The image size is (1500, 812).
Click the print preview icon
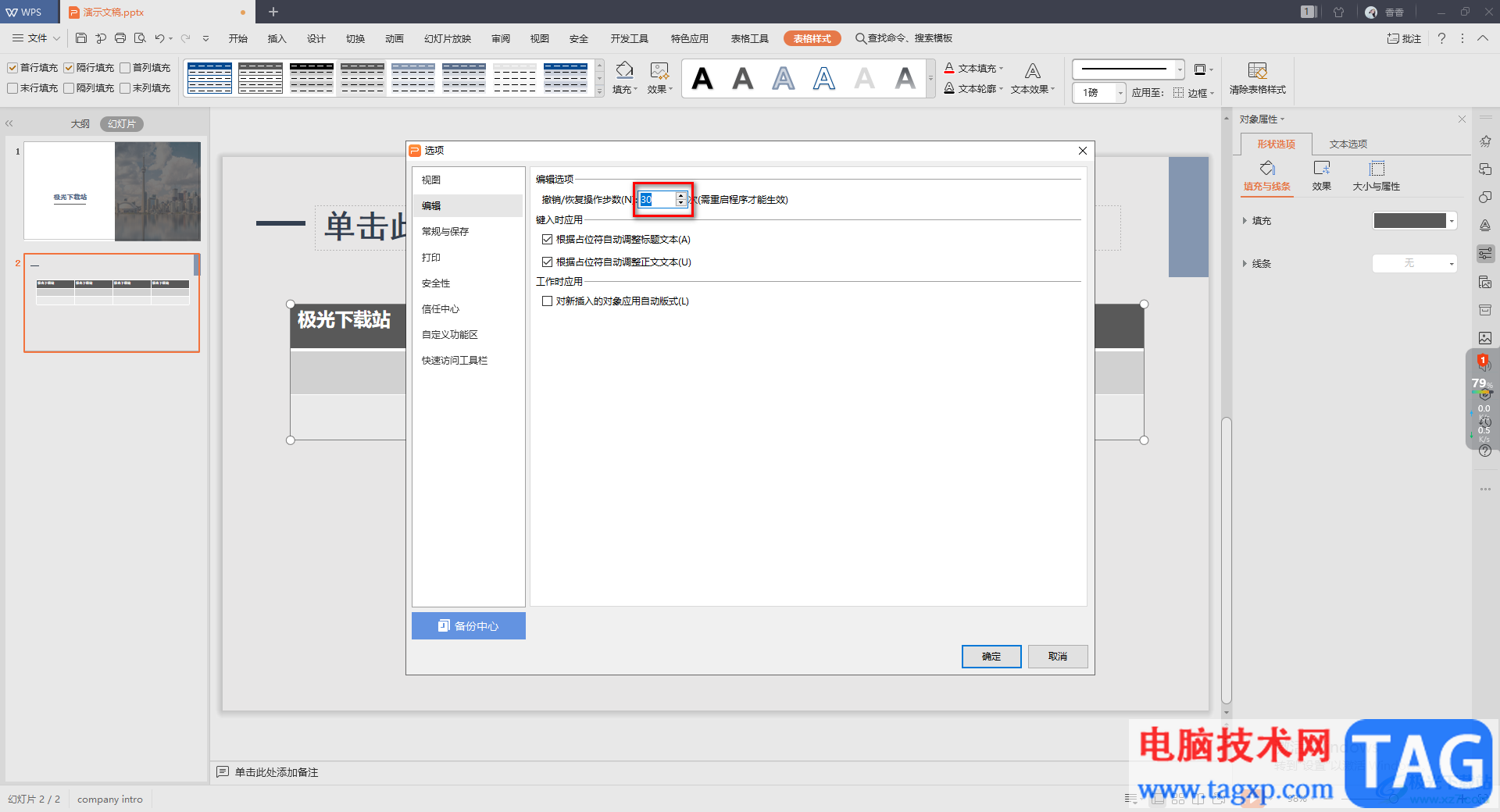coord(140,38)
